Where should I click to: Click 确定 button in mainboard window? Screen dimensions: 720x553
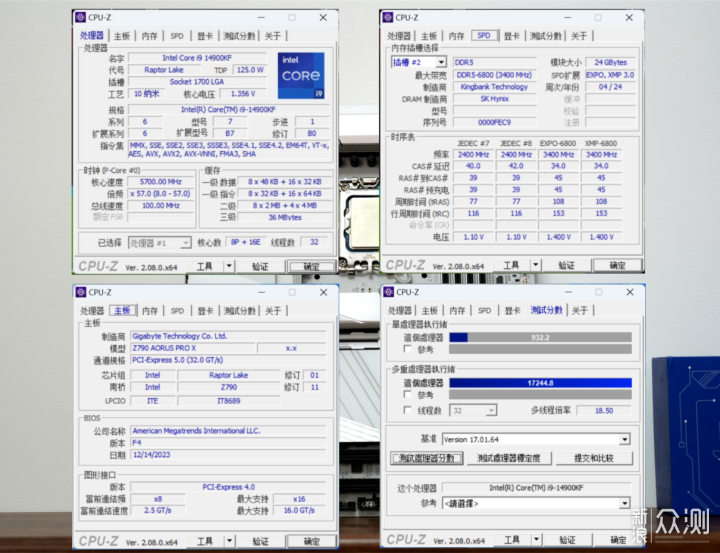pyautogui.click(x=311, y=541)
